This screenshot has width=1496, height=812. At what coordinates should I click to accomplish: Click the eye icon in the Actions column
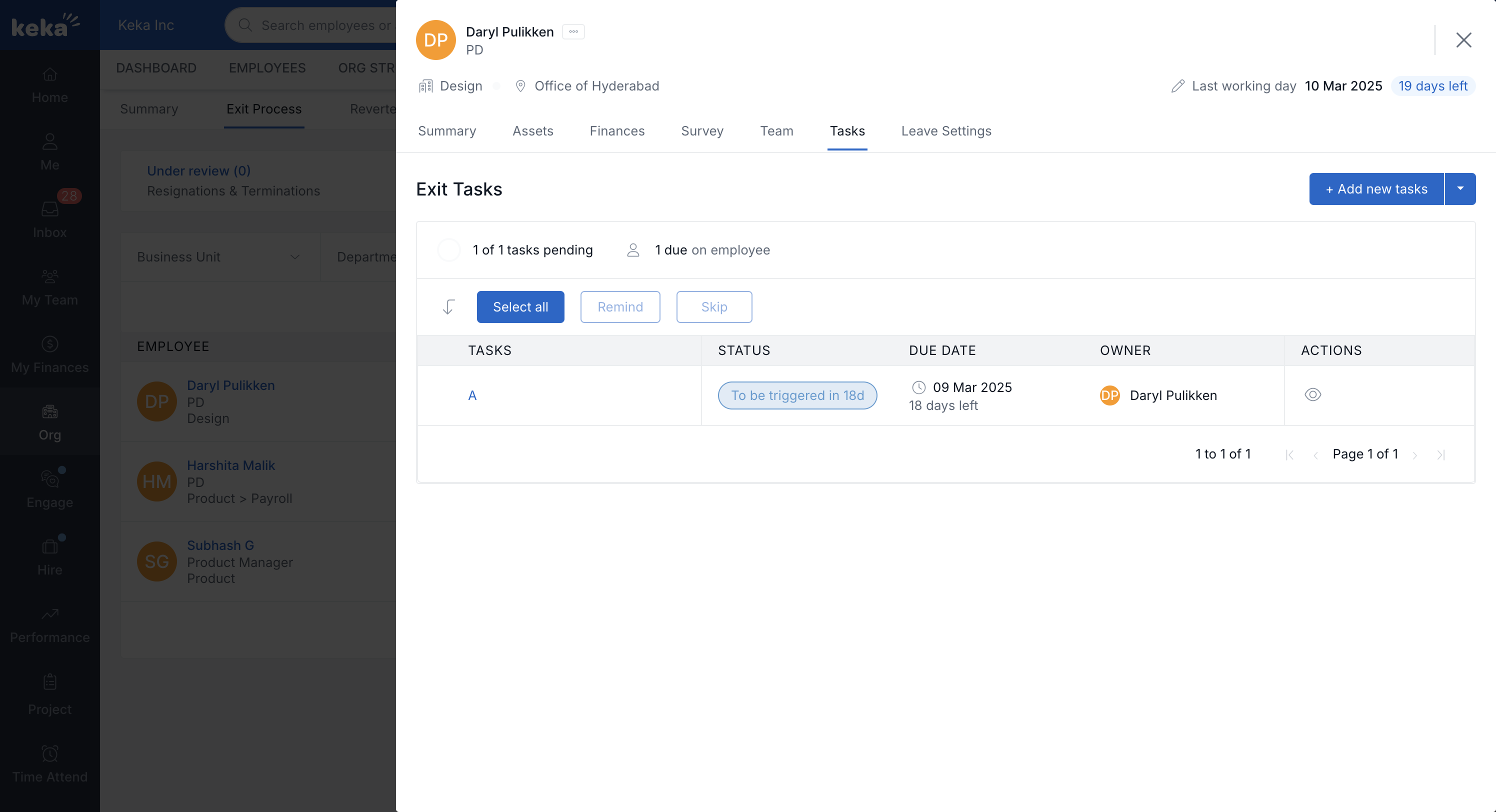tap(1312, 395)
